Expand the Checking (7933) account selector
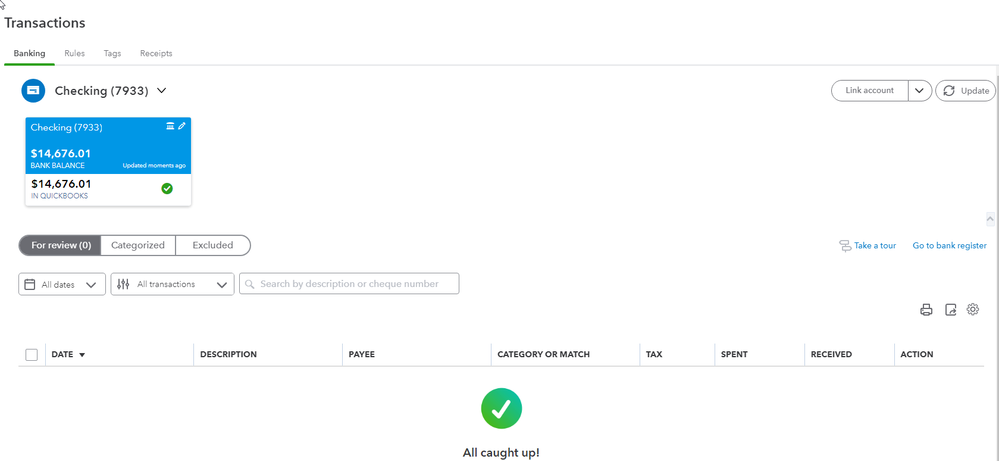The image size is (999, 461). tap(161, 91)
